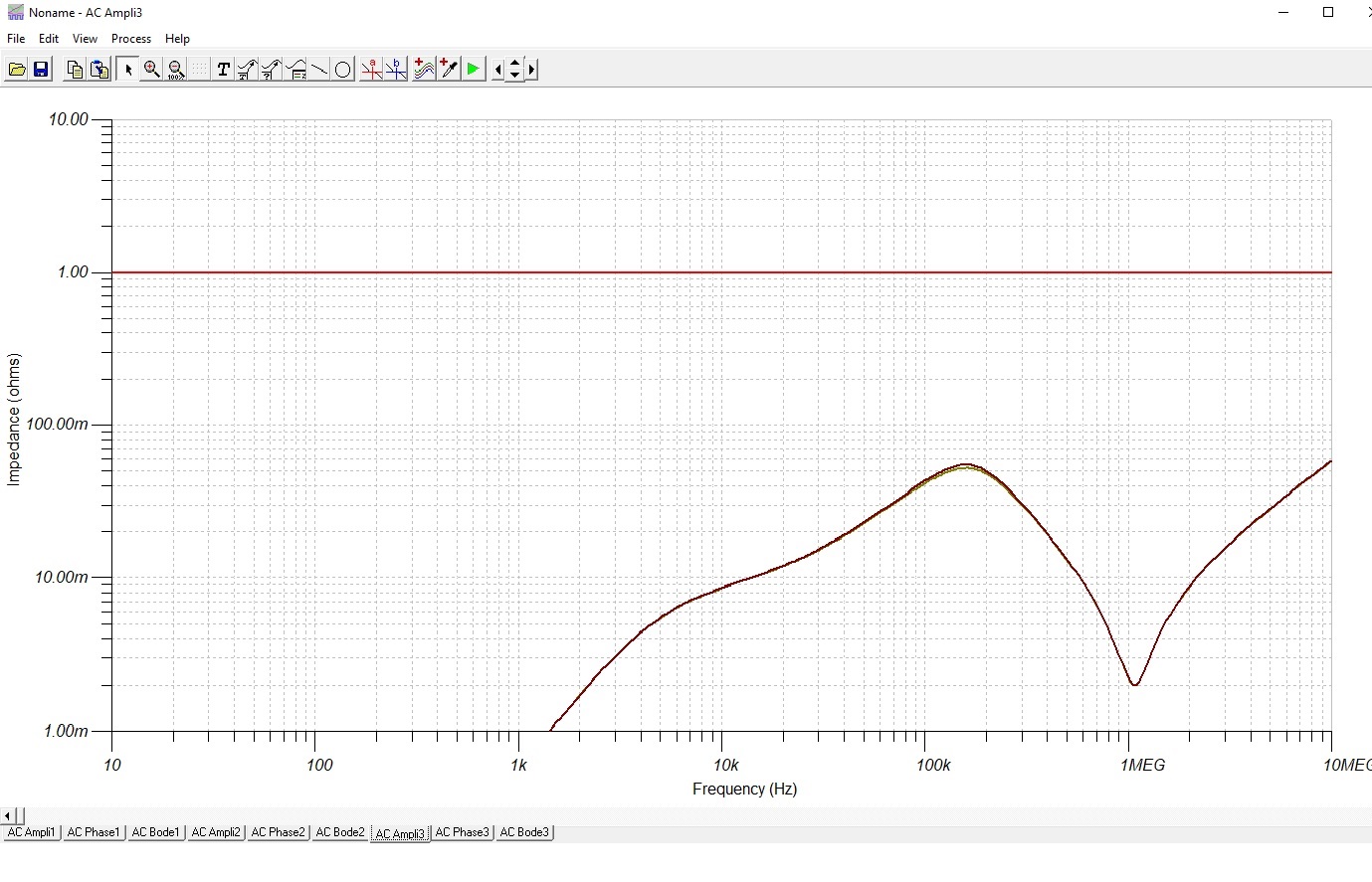Minimize the Noname window
This screenshot has width=1372, height=882.
(x=1283, y=13)
